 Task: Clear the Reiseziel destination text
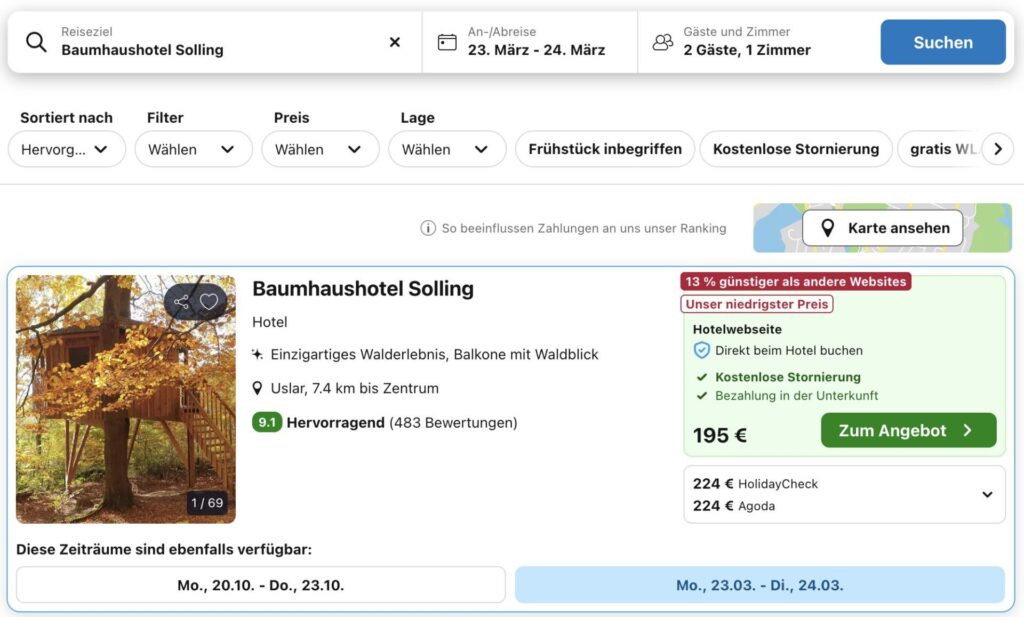394,42
